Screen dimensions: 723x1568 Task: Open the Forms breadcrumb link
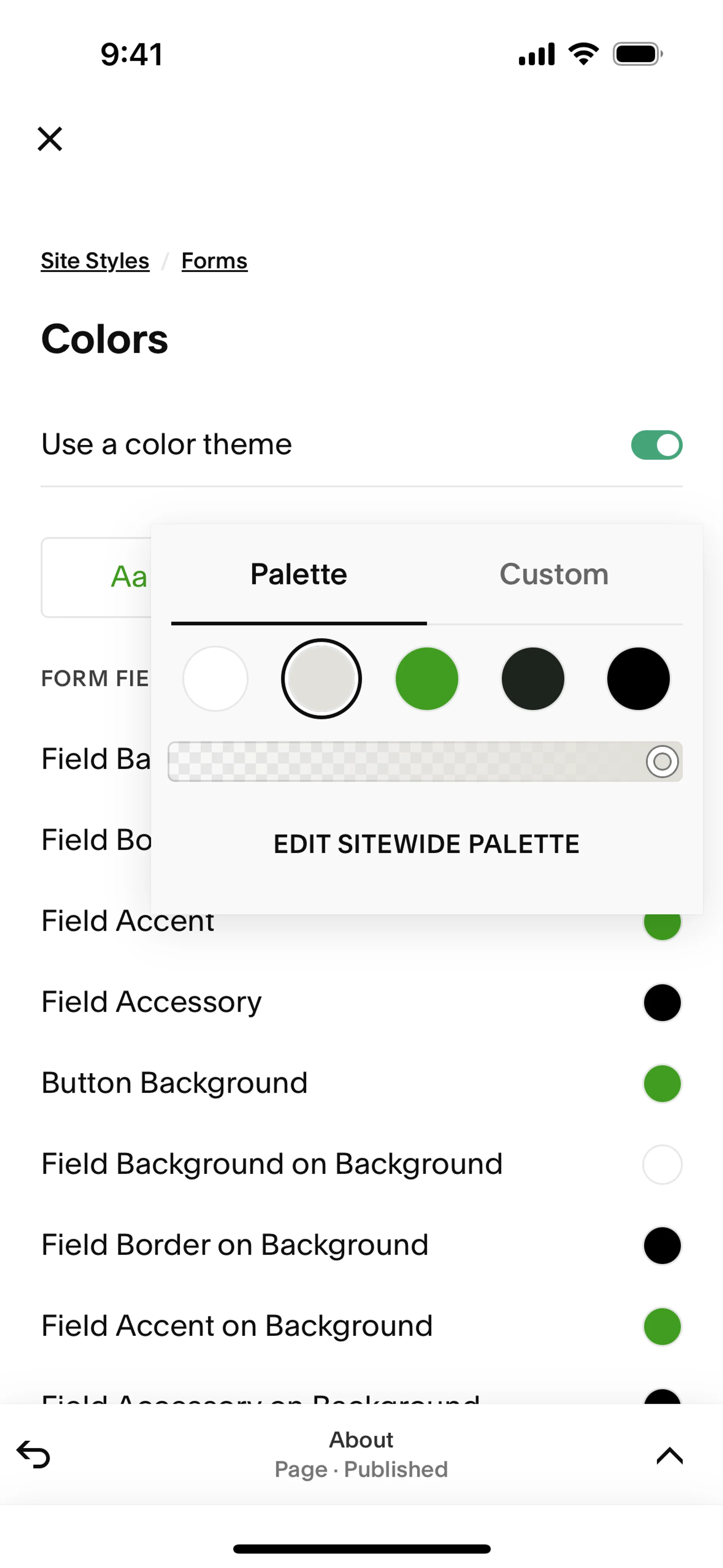[x=214, y=261]
